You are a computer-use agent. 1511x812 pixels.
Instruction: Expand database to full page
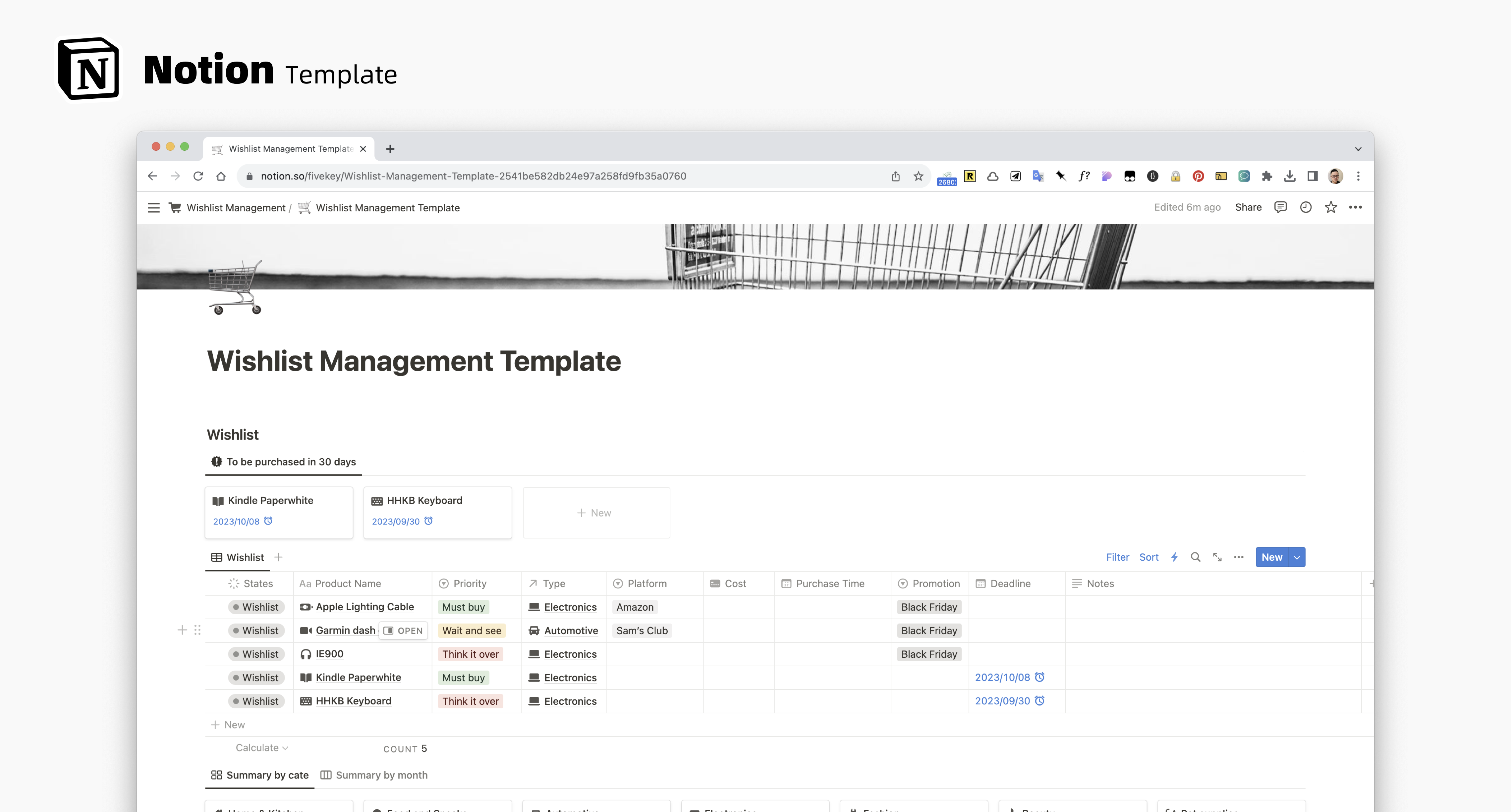1217,557
